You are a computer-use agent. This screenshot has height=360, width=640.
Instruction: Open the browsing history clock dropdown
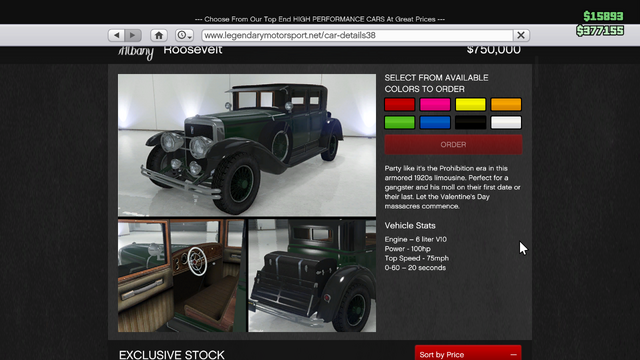pos(184,35)
